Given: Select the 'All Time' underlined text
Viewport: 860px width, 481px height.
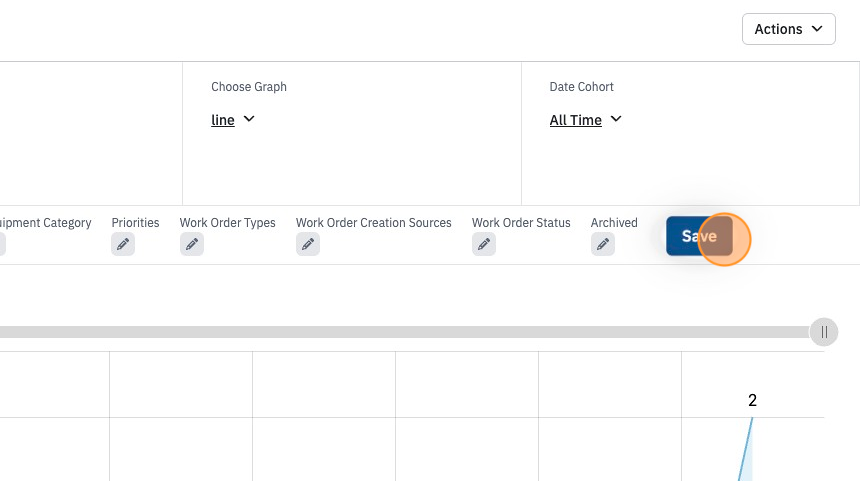Looking at the screenshot, I should pos(575,120).
